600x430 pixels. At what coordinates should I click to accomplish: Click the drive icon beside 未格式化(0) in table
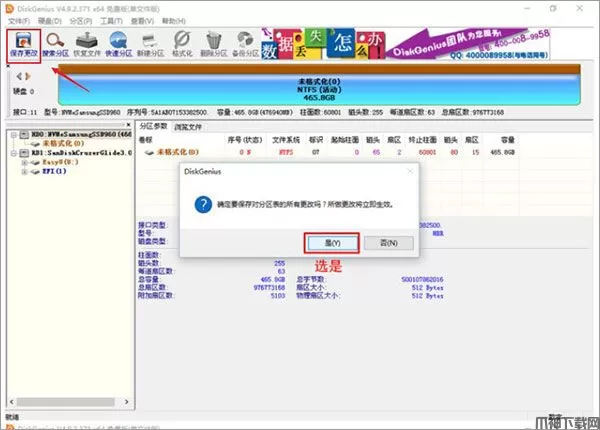[x=149, y=152]
